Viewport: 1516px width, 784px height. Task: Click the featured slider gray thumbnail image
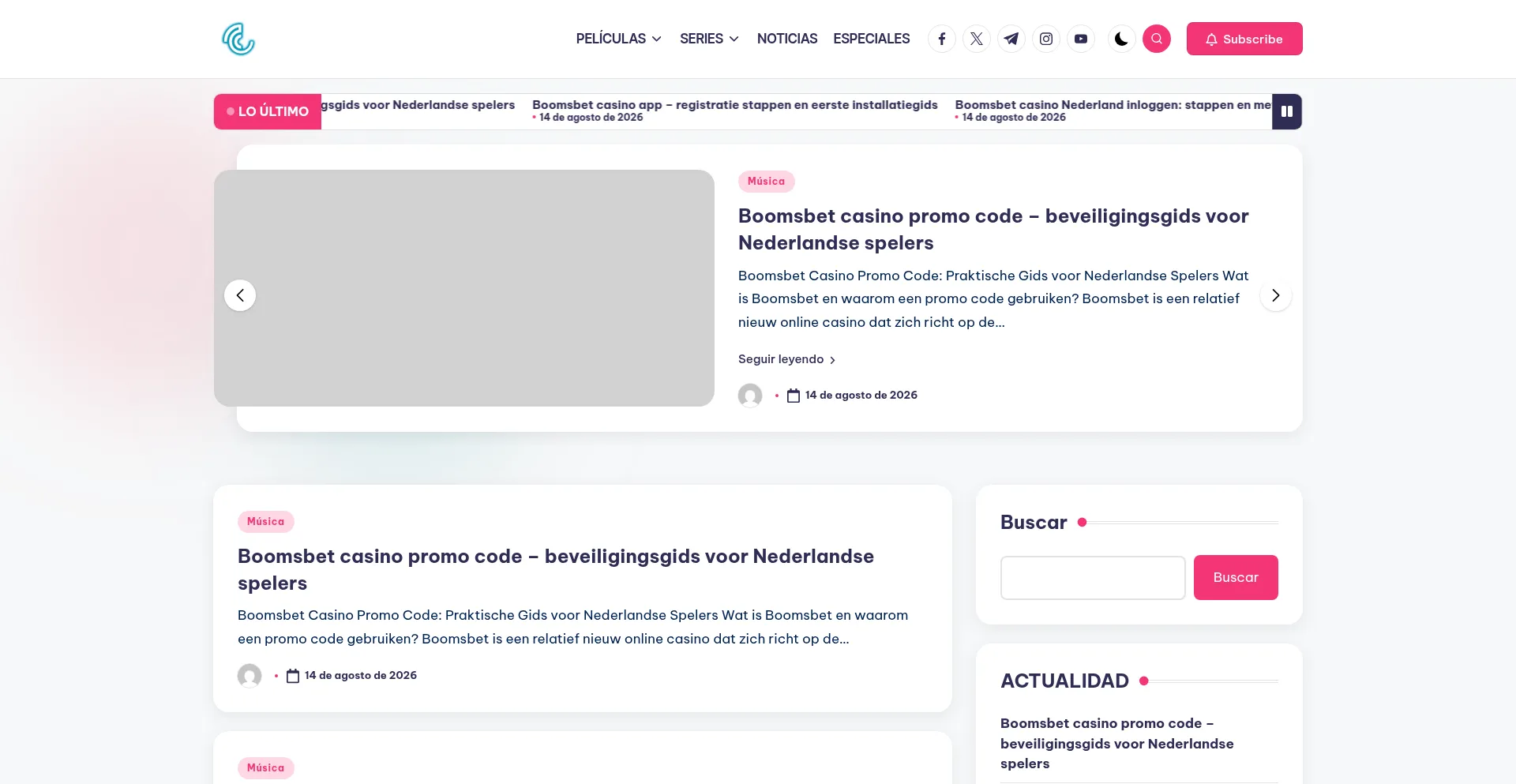(x=464, y=288)
